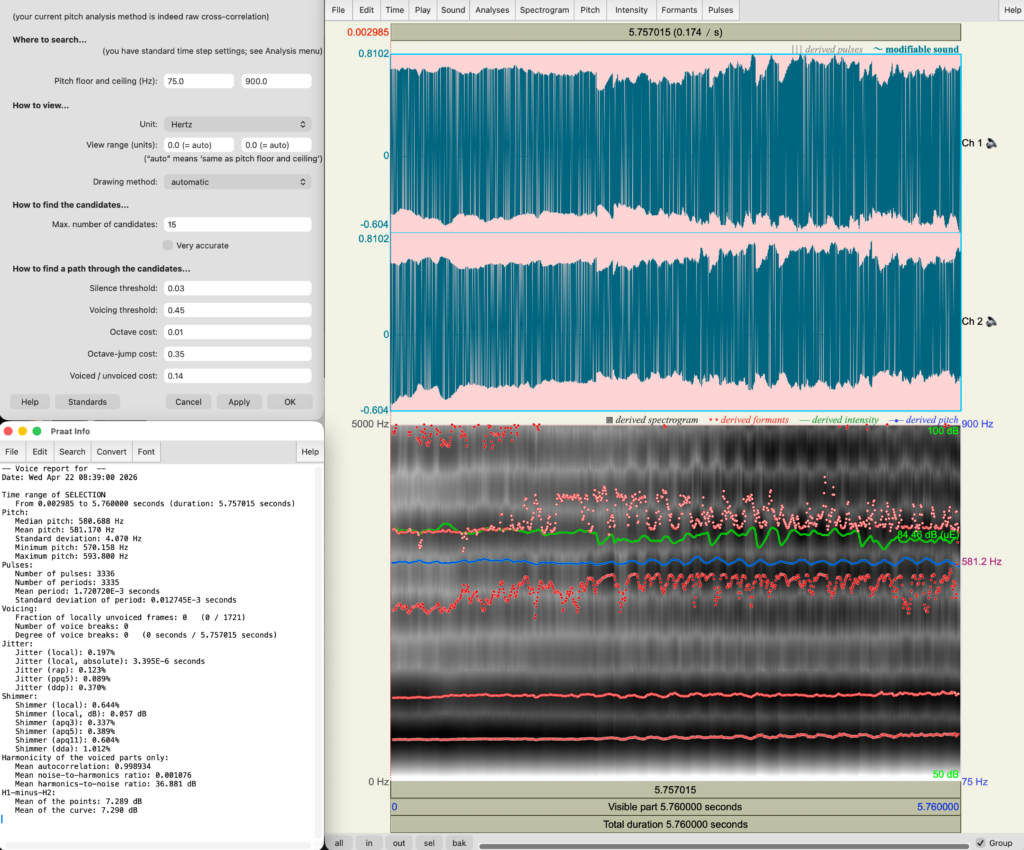The height and width of the screenshot is (850, 1024).
Task: Open the Drawing method dropdown
Action: point(237,182)
